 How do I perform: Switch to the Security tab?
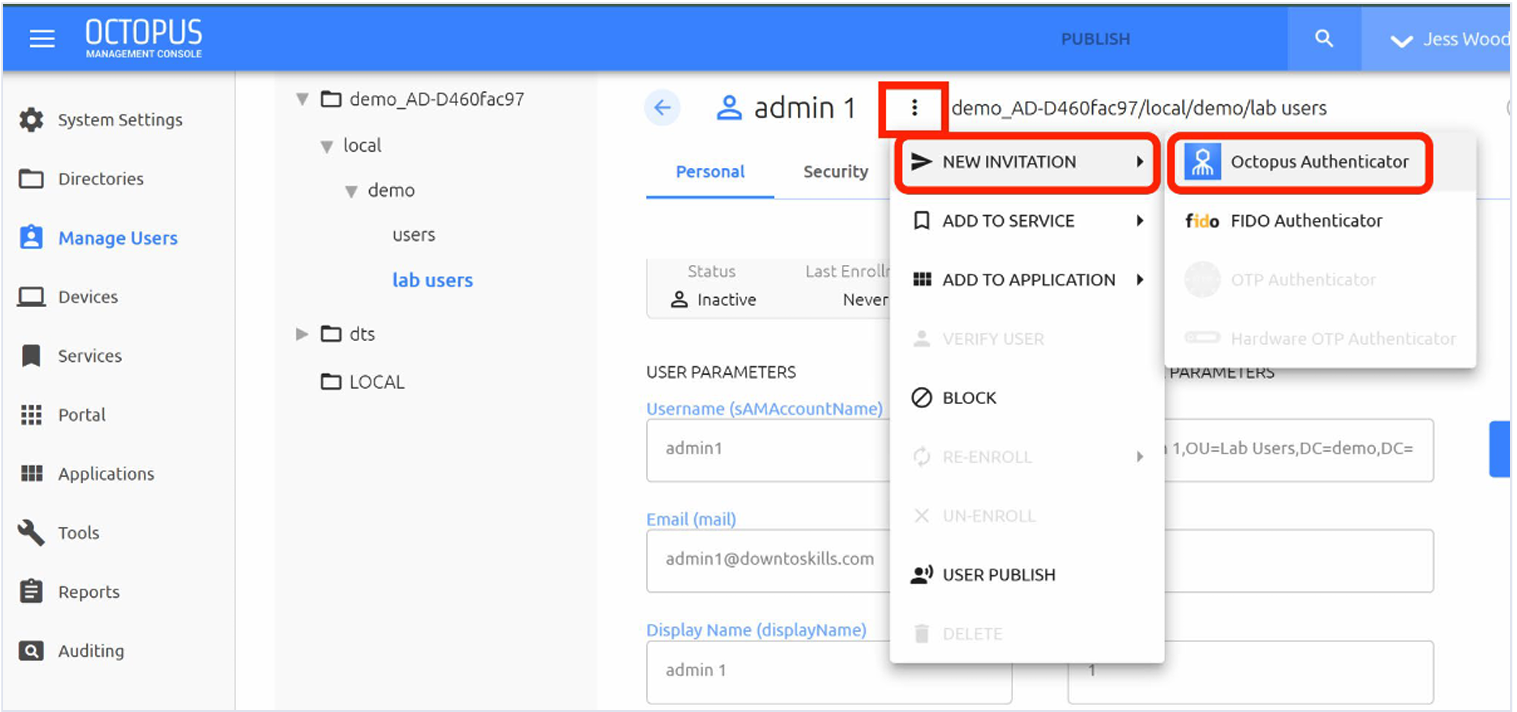pos(836,172)
